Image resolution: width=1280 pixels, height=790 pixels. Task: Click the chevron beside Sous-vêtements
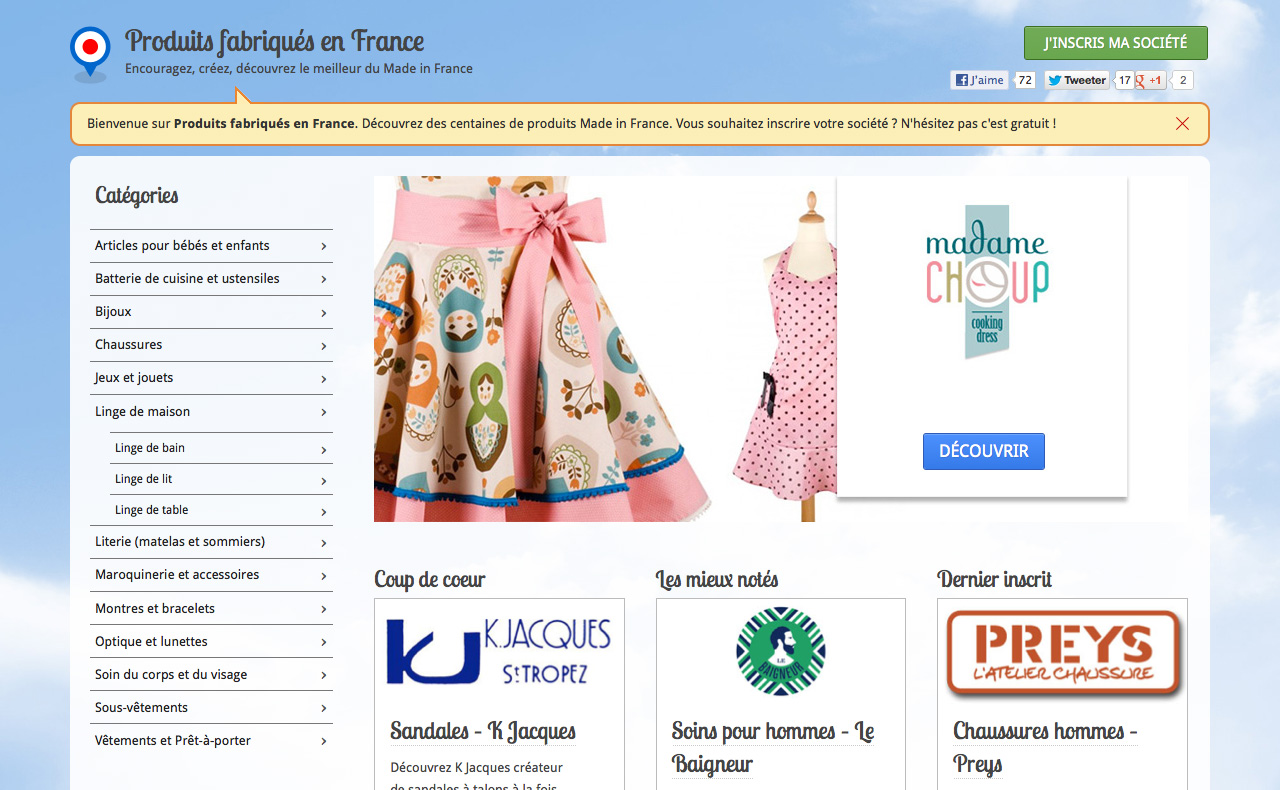(x=324, y=709)
